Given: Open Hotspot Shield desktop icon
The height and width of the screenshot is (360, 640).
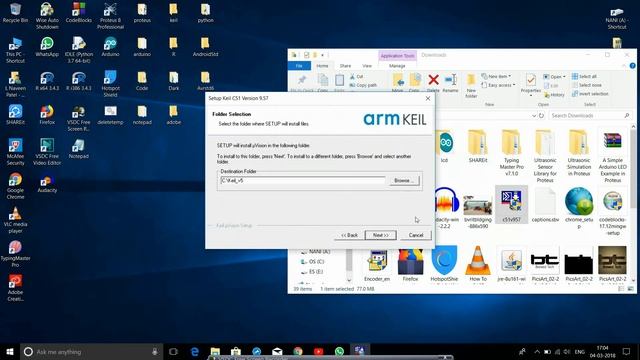Looking at the screenshot, I should tap(110, 84).
